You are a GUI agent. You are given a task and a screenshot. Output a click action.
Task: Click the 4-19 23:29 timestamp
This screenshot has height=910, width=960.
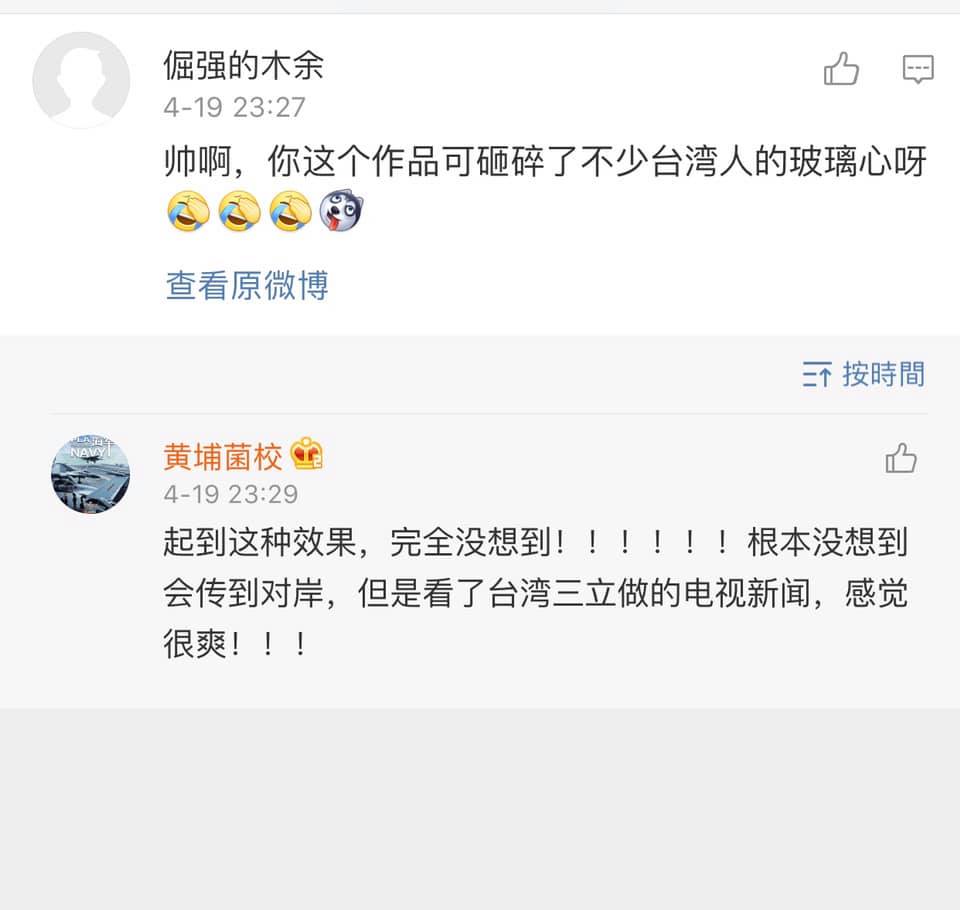click(x=230, y=494)
